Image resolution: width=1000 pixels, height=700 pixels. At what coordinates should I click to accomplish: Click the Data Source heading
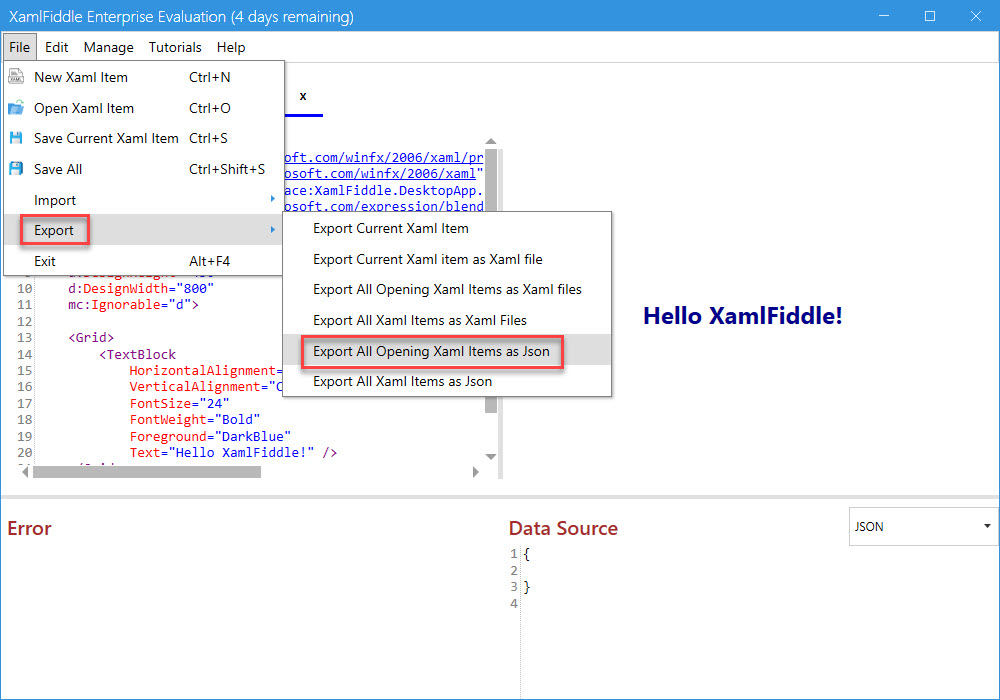click(x=563, y=528)
